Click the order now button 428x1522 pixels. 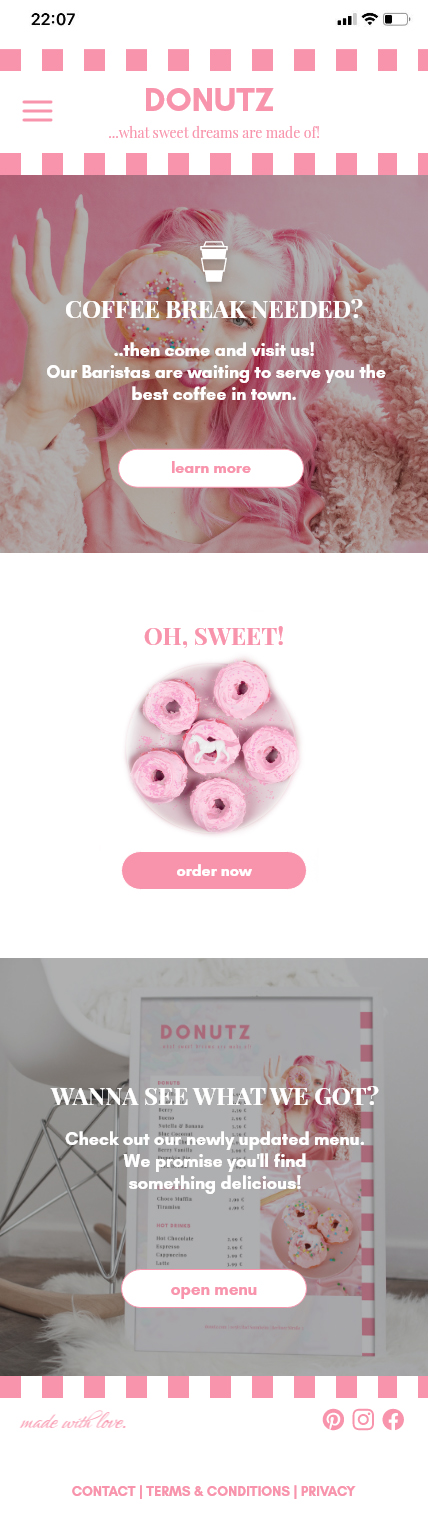[x=214, y=871]
